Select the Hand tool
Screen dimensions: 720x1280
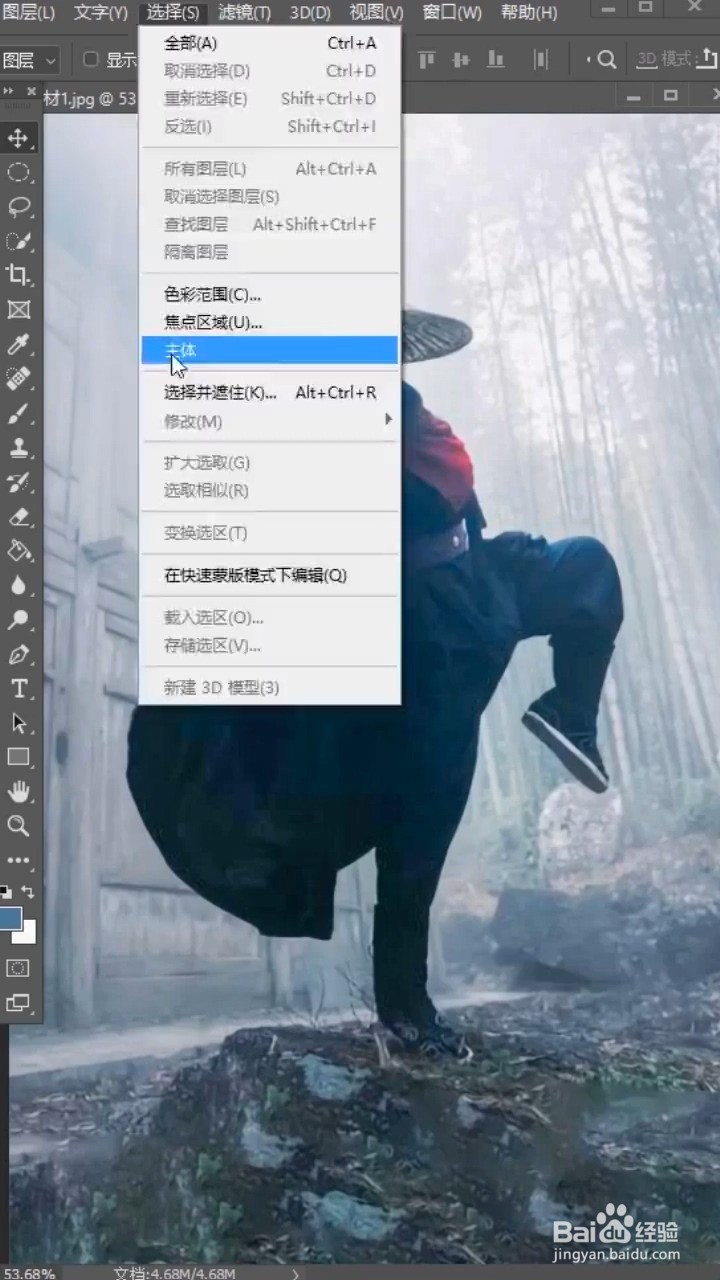coord(19,792)
